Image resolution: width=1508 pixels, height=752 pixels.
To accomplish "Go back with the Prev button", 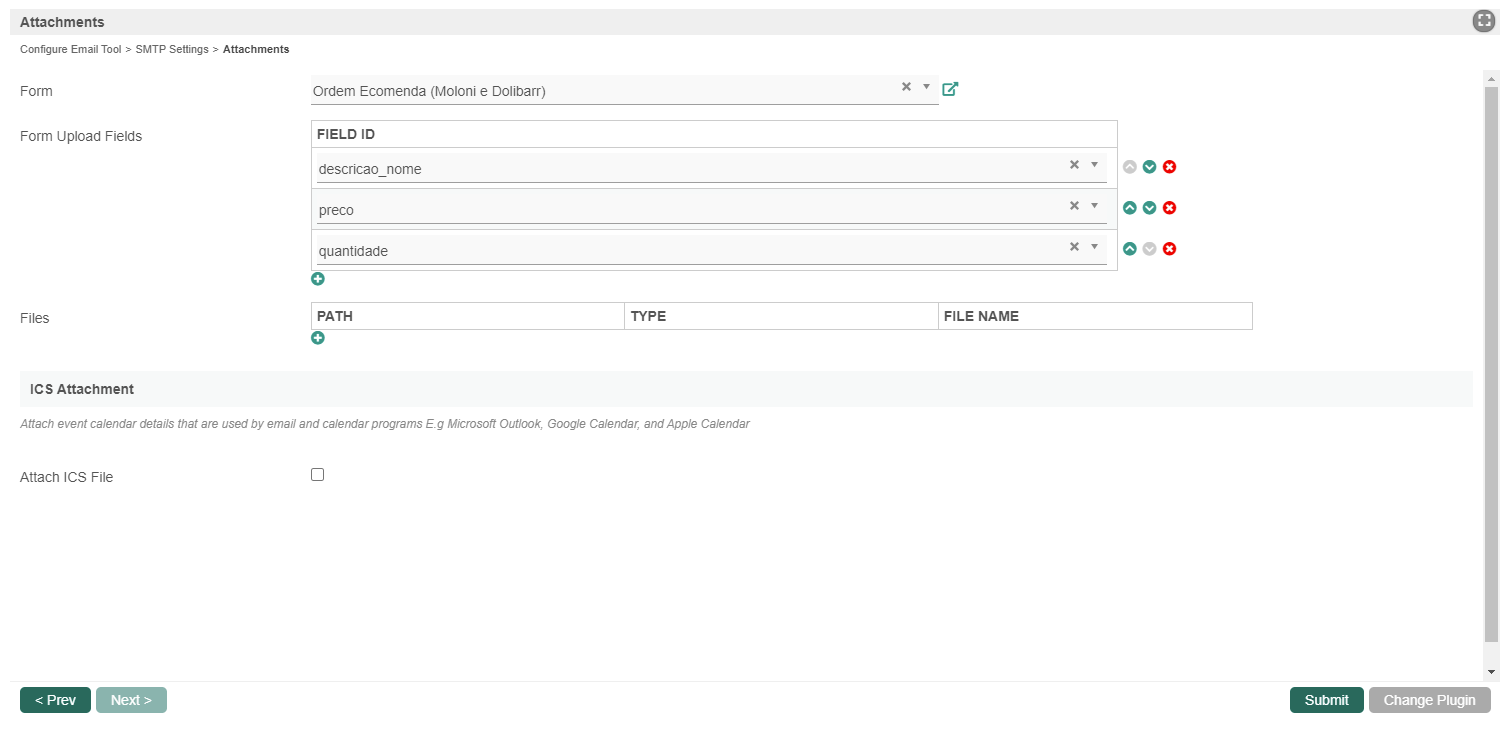I will (55, 700).
